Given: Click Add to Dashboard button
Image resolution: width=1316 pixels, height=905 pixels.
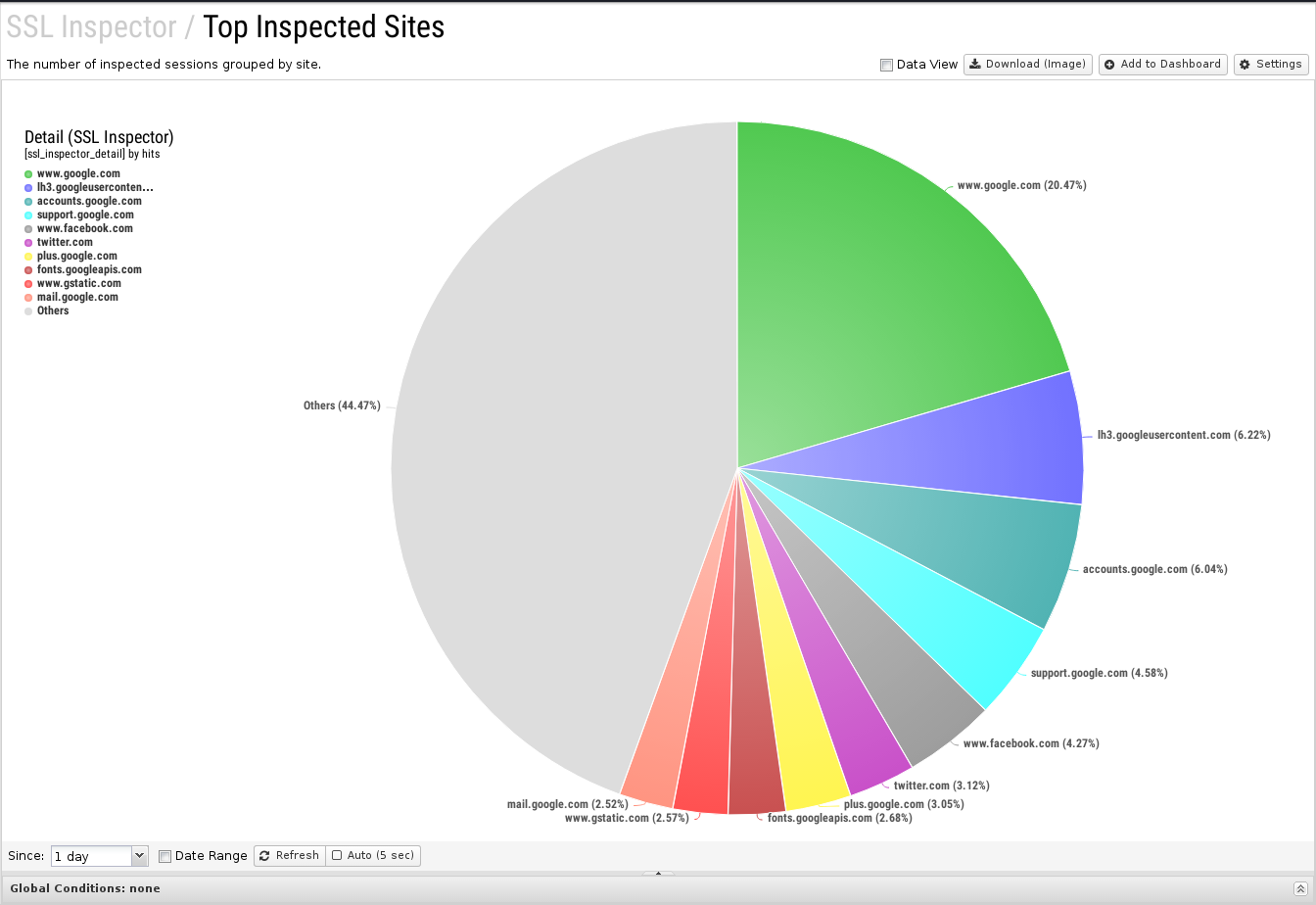Looking at the screenshot, I should click(x=1163, y=65).
